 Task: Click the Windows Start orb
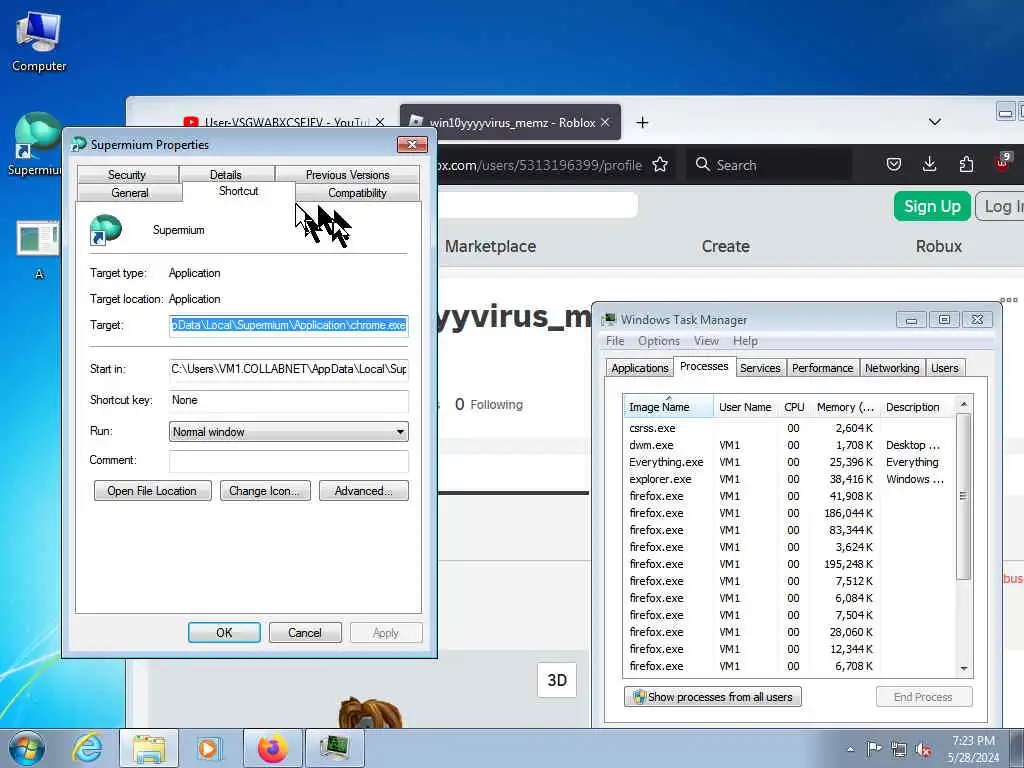pyautogui.click(x=27, y=748)
